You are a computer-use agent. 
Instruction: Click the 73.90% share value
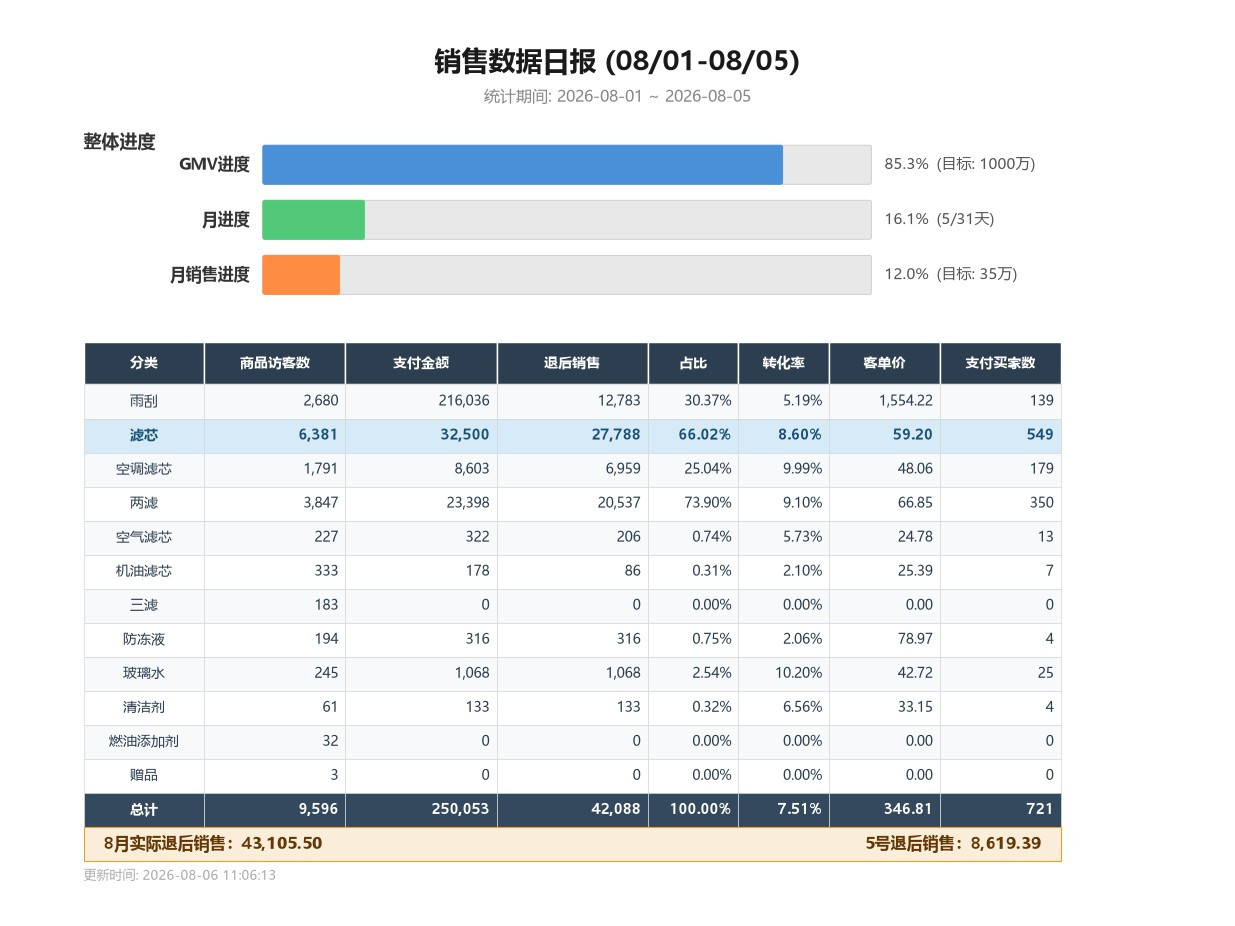(707, 503)
